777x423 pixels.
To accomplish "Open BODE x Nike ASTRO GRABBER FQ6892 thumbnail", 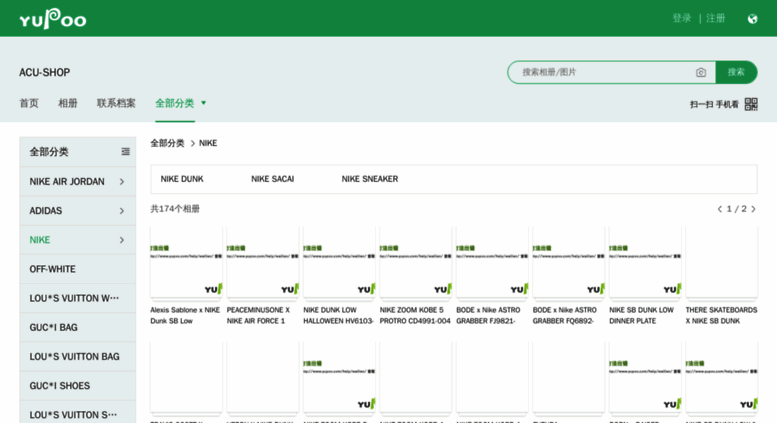I will coord(568,263).
